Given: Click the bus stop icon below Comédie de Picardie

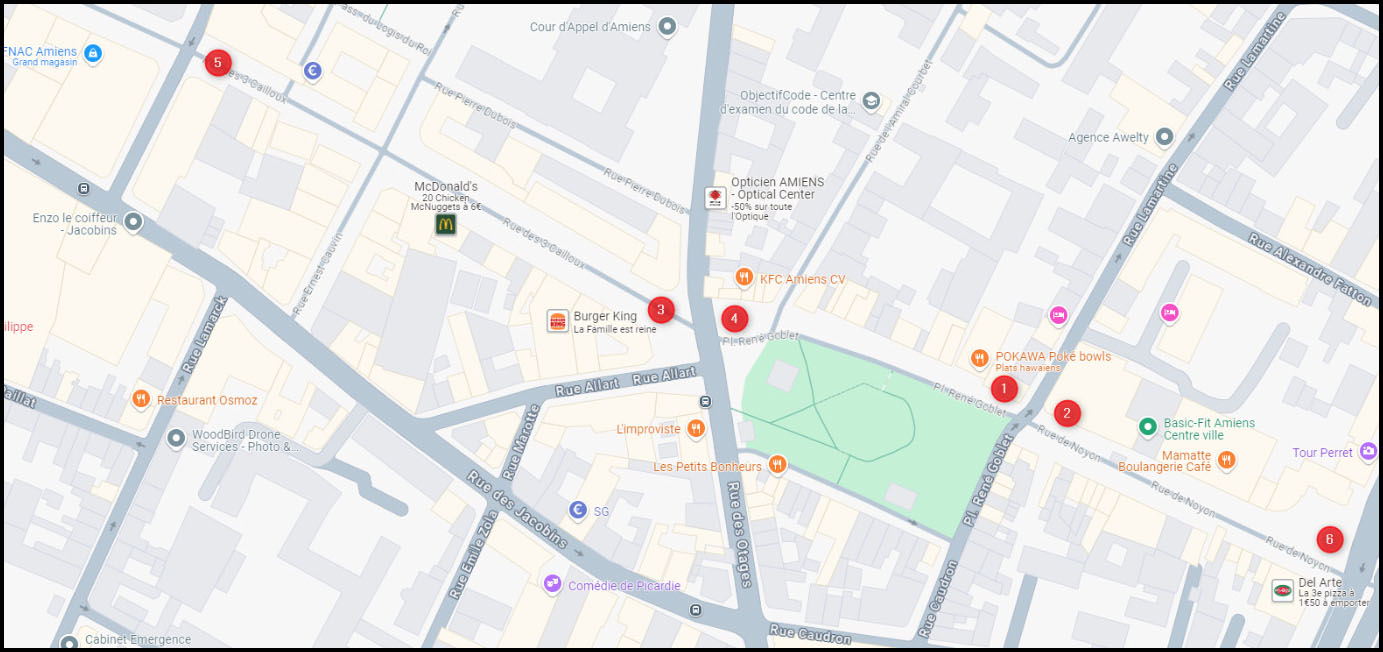Looking at the screenshot, I should [695, 609].
